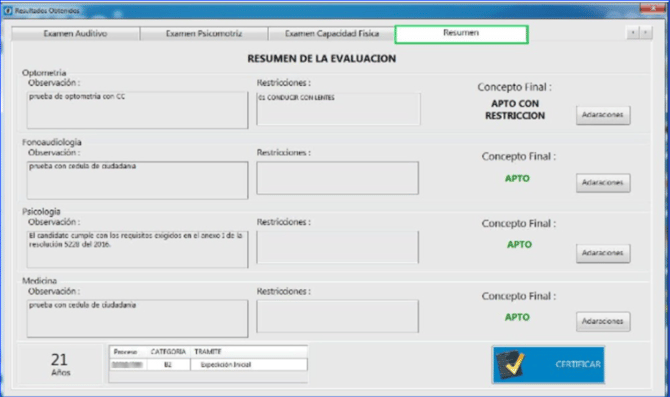Image resolution: width=670 pixels, height=397 pixels.
Task: Click the Fonoaudiologia restrictions box
Action: (338, 178)
